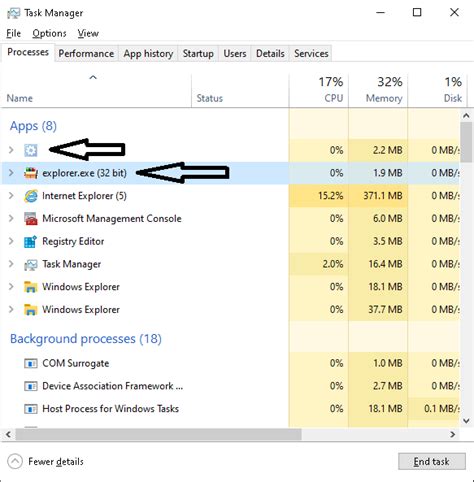Select the COM Surrogate name
The height and width of the screenshot is (482, 474).
[76, 363]
